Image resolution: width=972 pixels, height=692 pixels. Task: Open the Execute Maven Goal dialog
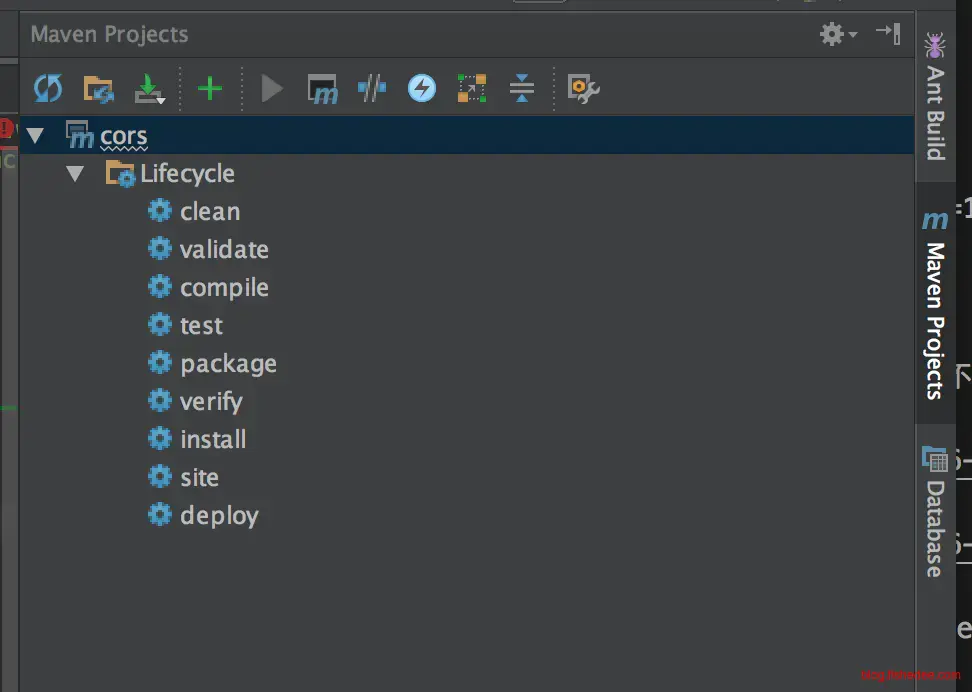(322, 89)
